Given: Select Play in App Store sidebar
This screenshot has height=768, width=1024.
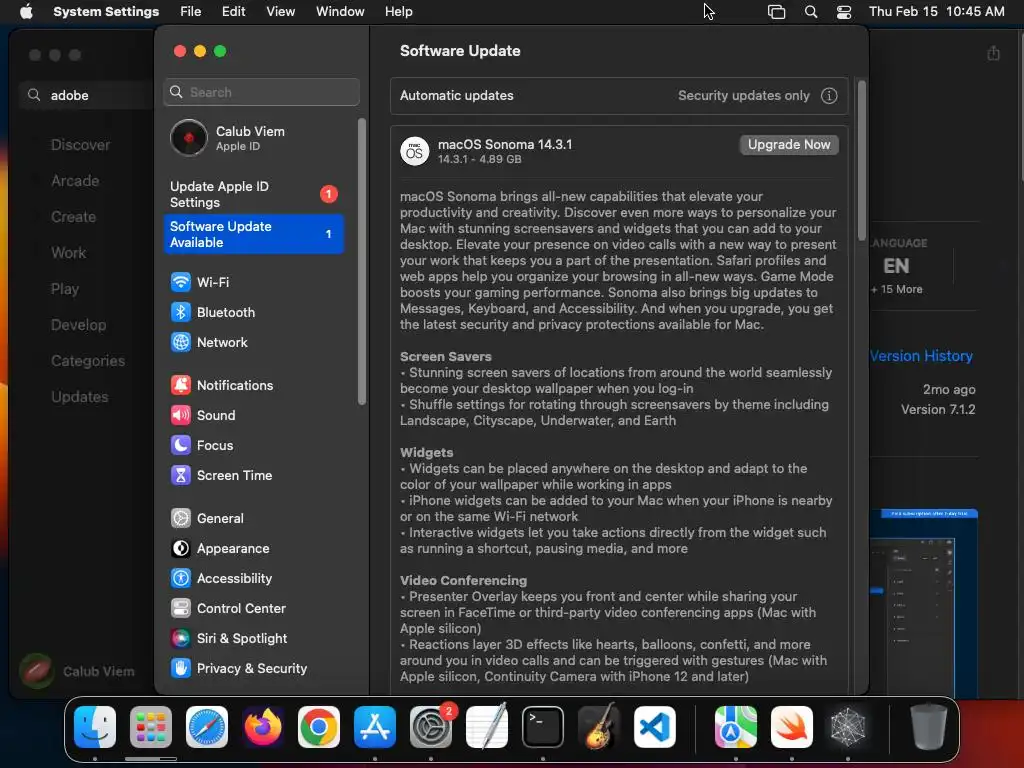Looking at the screenshot, I should click(65, 289).
